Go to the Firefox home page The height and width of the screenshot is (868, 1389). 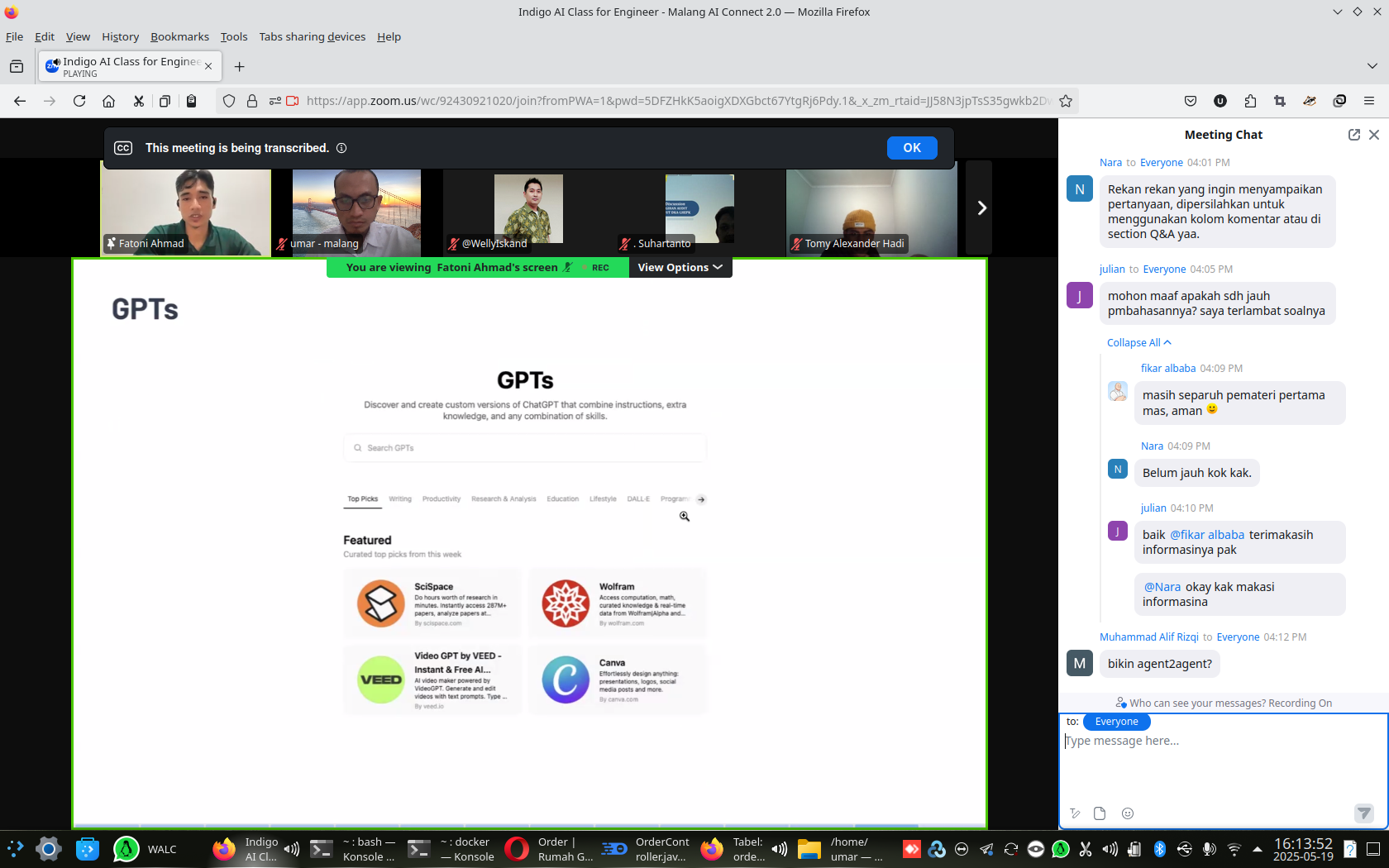[x=108, y=101]
